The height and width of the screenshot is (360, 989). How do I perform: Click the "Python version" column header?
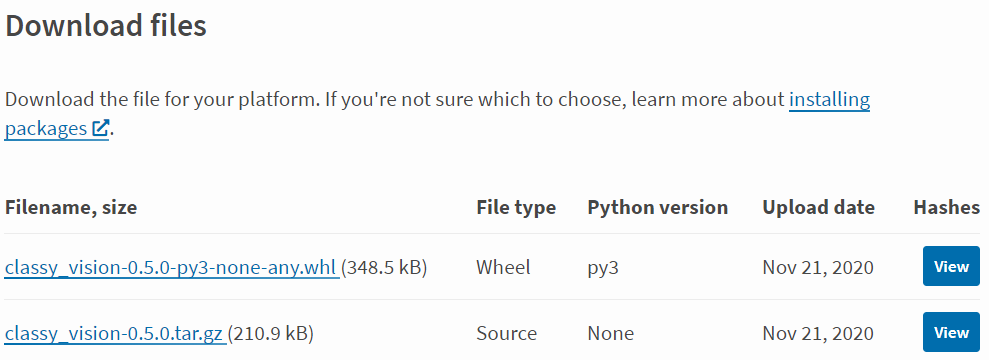pos(657,207)
